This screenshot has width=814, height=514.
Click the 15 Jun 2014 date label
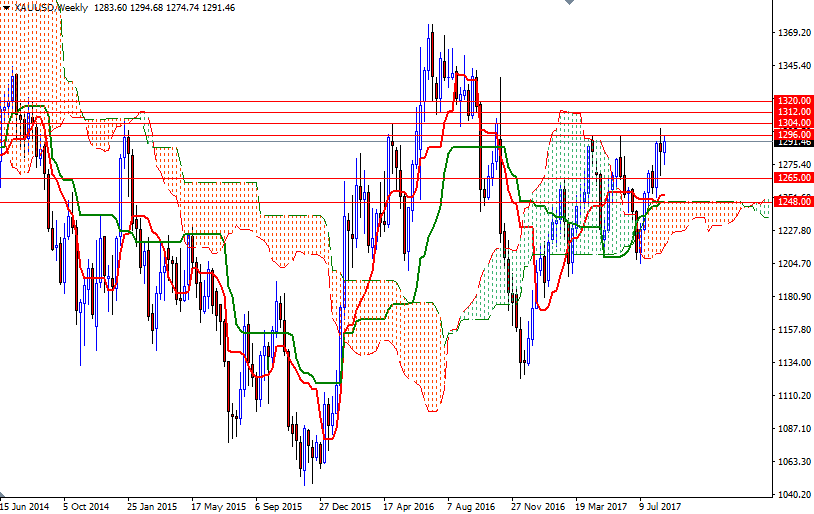pos(24,506)
